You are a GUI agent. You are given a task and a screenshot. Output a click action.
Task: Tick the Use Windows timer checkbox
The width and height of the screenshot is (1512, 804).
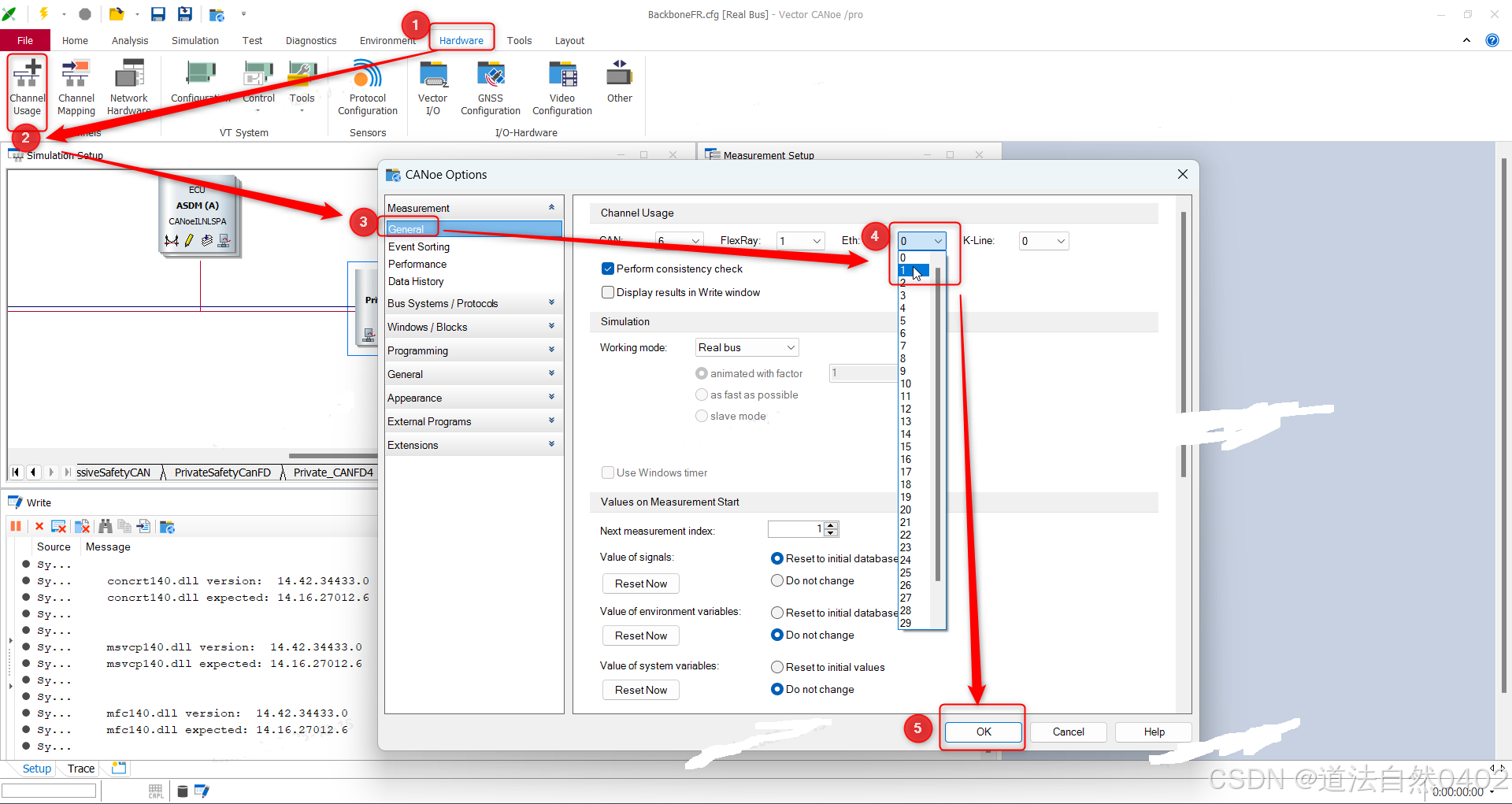(x=607, y=472)
